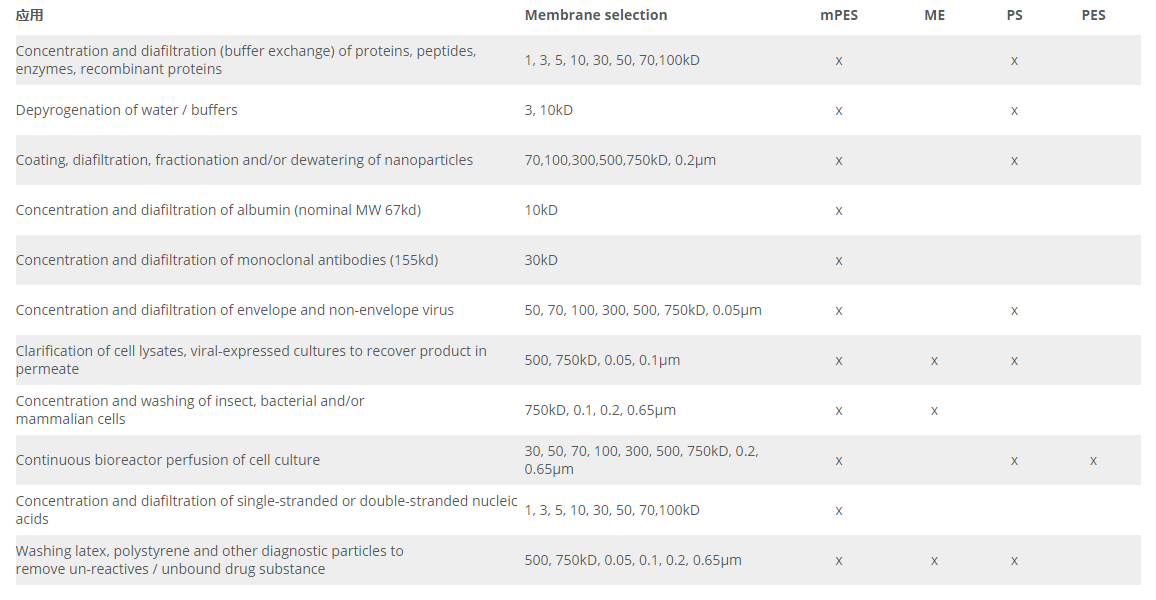Image resolution: width=1156 pixels, height=600 pixels.
Task: Click the envelope and non-envelope virus row text
Action: tap(235, 310)
